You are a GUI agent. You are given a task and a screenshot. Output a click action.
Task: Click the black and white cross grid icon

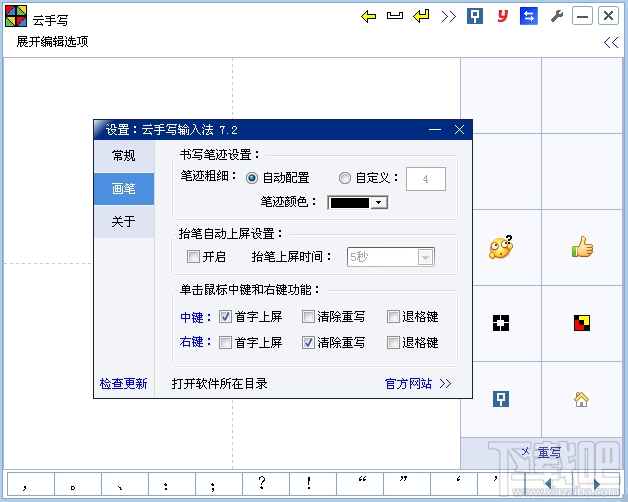click(x=501, y=323)
